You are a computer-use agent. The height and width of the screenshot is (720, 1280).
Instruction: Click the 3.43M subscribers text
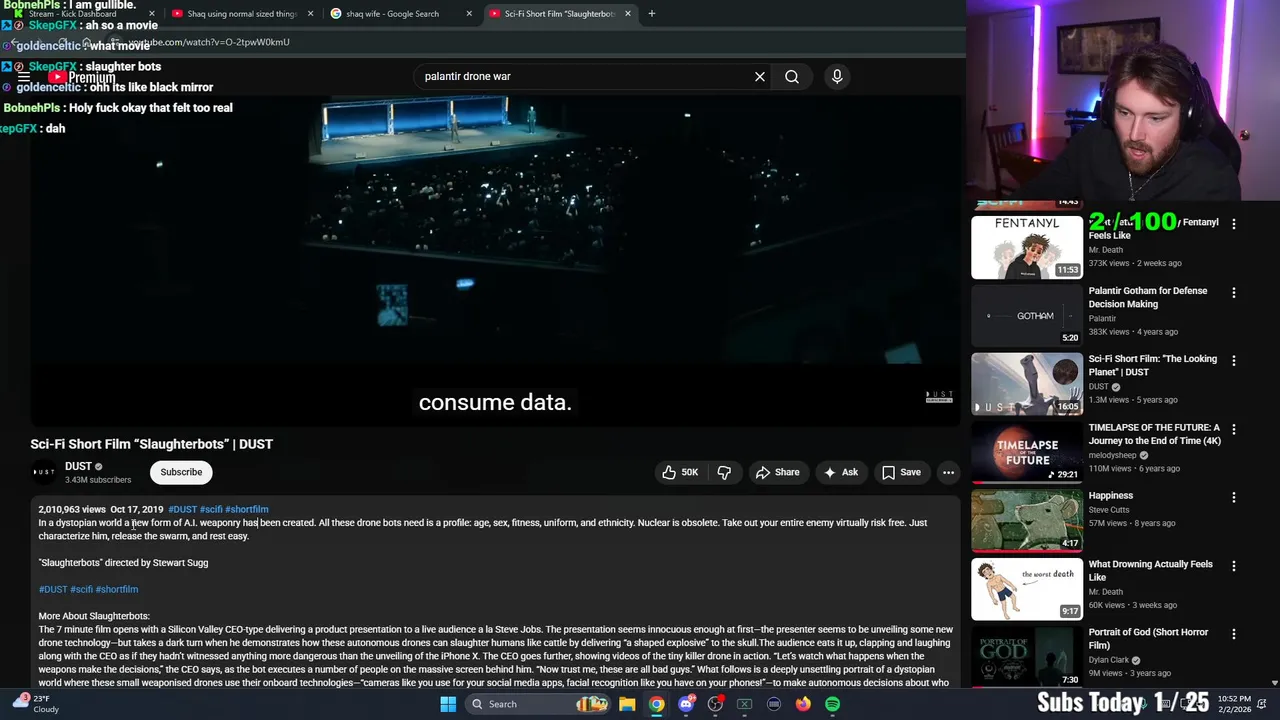pos(98,480)
